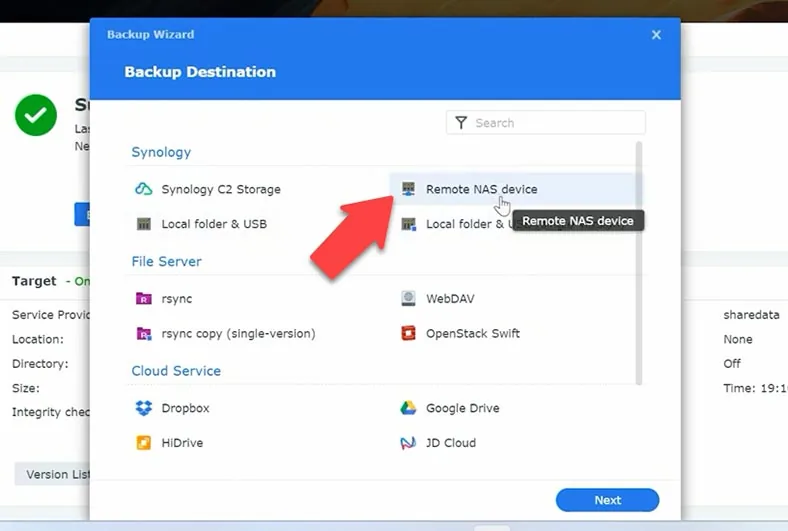788x531 pixels.
Task: Click rsync copy (single-version) label
Action: click(238, 334)
